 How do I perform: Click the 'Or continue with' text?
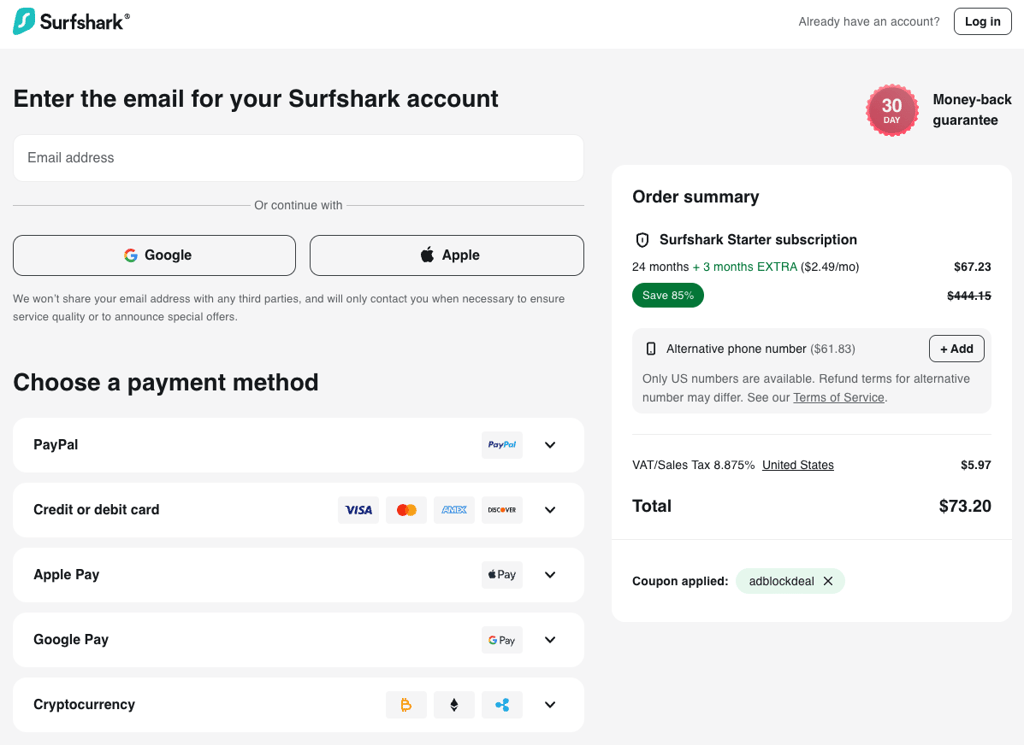pyautogui.click(x=298, y=205)
